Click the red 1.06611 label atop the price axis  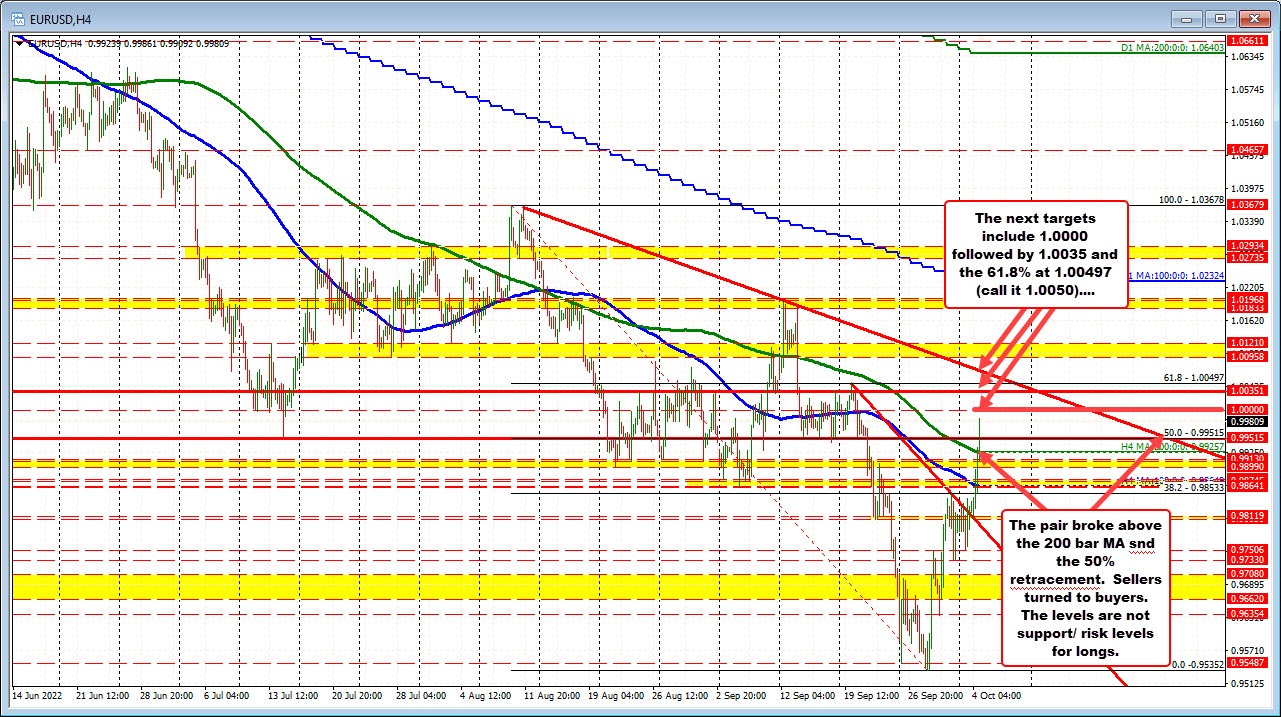[1248, 40]
